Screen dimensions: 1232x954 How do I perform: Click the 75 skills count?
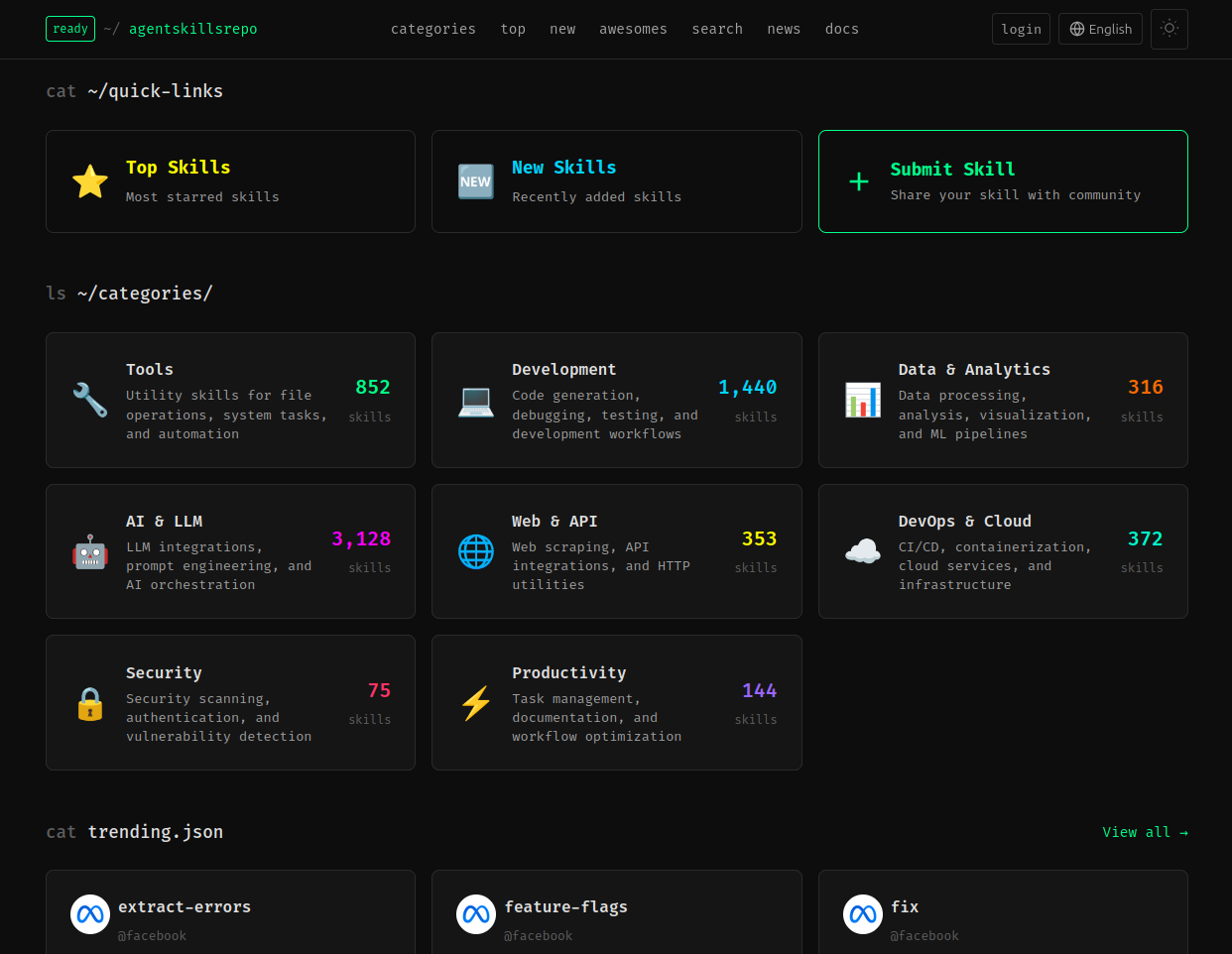(379, 690)
